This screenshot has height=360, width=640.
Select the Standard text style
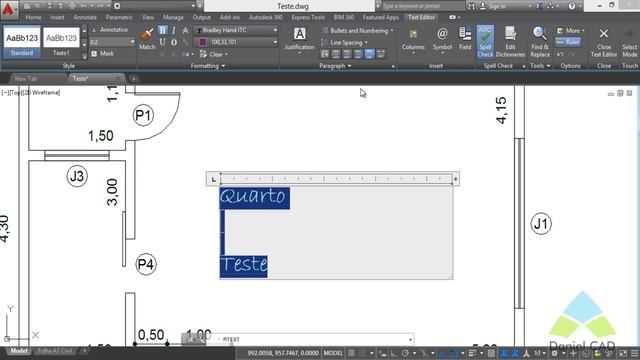tap(22, 41)
